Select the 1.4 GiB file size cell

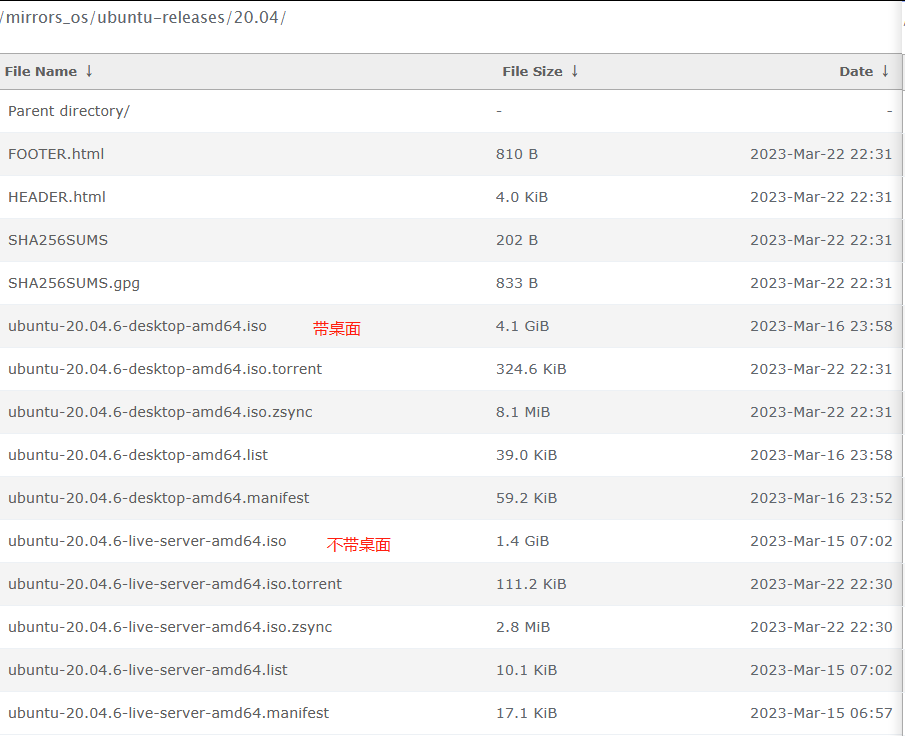coord(522,541)
